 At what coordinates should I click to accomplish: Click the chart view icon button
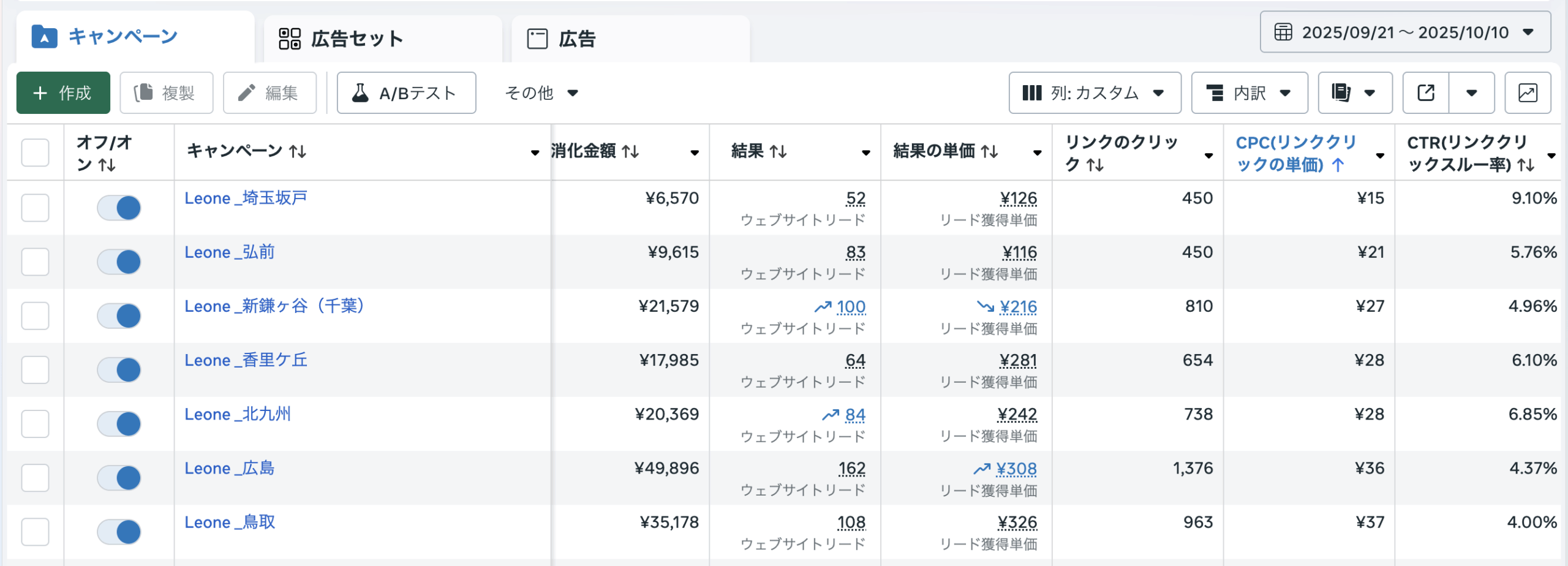tap(1527, 93)
